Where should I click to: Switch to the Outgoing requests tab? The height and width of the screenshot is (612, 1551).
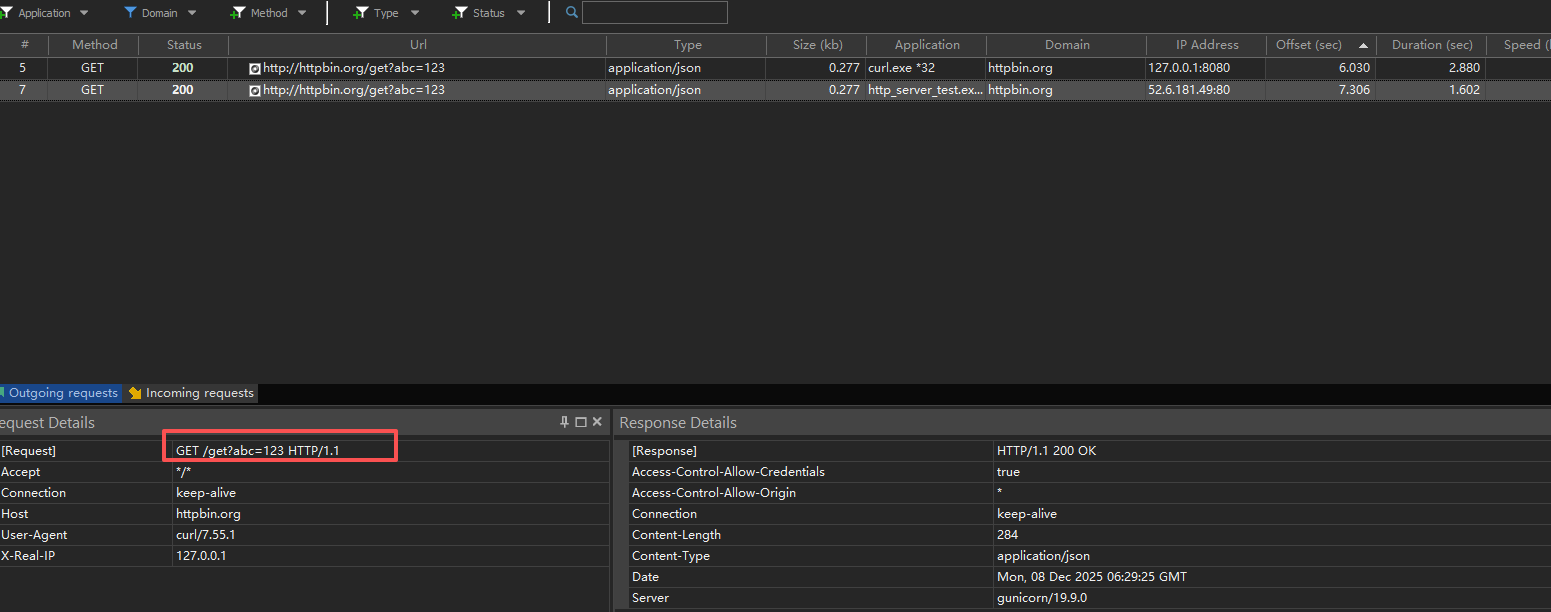[60, 393]
